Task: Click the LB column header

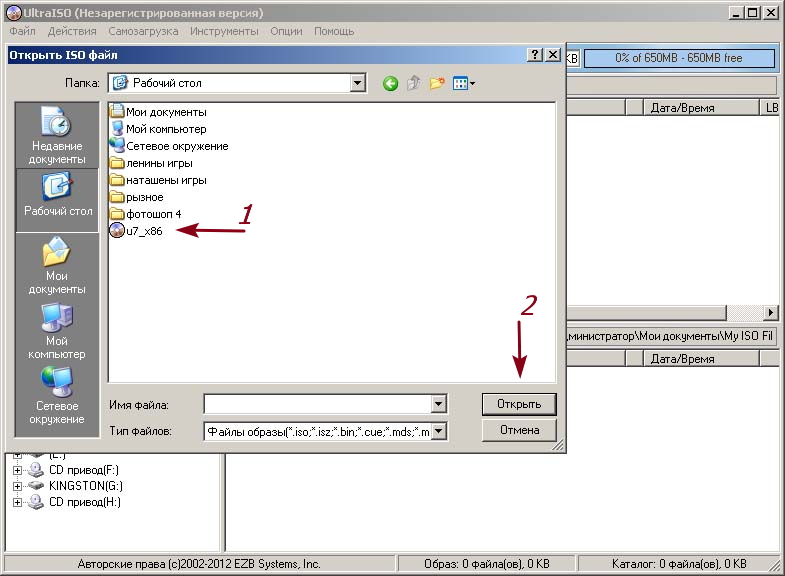Action: click(x=771, y=108)
